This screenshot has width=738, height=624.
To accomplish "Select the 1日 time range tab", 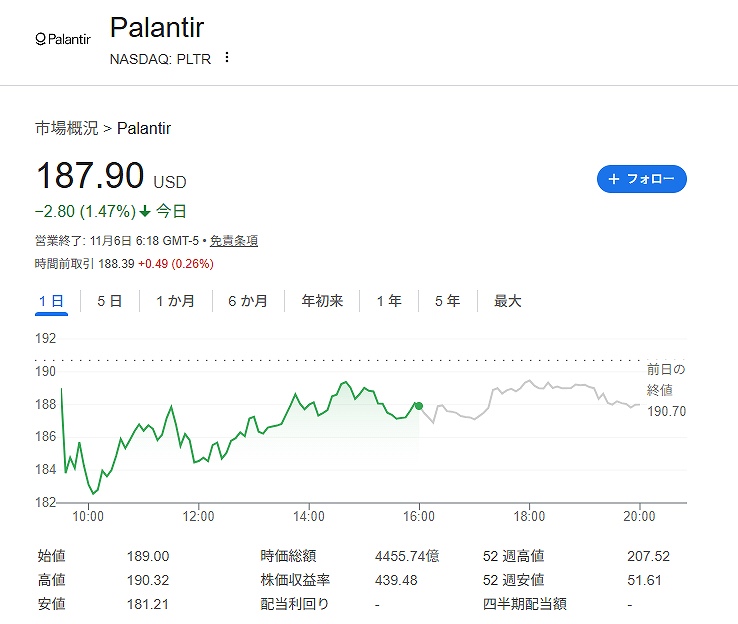I will pyautogui.click(x=51, y=301).
